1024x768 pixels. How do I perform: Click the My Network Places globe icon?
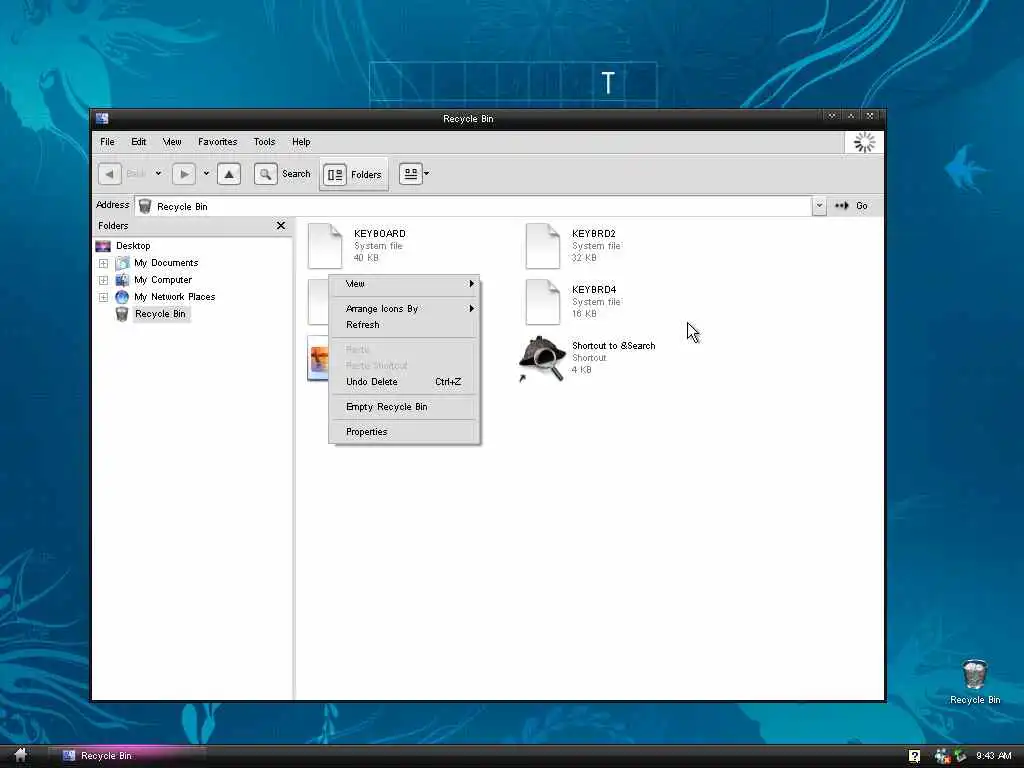(x=122, y=297)
